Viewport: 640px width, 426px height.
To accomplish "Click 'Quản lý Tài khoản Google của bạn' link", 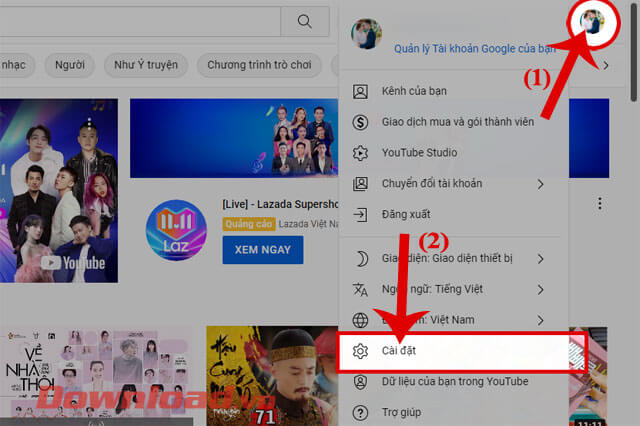I will 475,49.
